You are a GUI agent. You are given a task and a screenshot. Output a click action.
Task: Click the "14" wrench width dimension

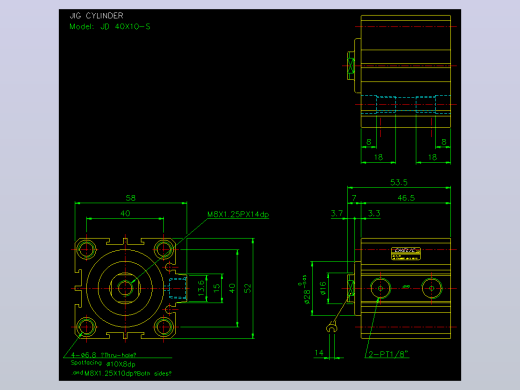click(x=319, y=353)
